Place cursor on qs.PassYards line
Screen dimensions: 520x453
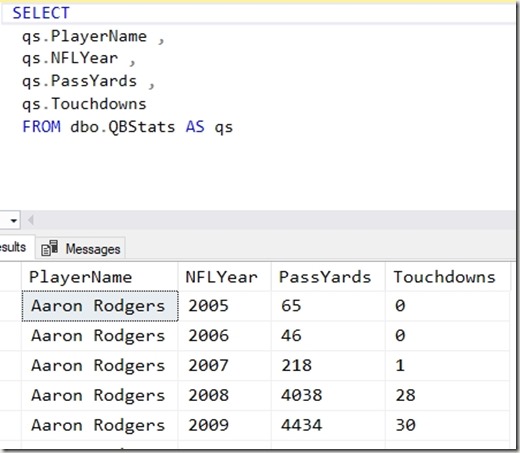(88, 82)
